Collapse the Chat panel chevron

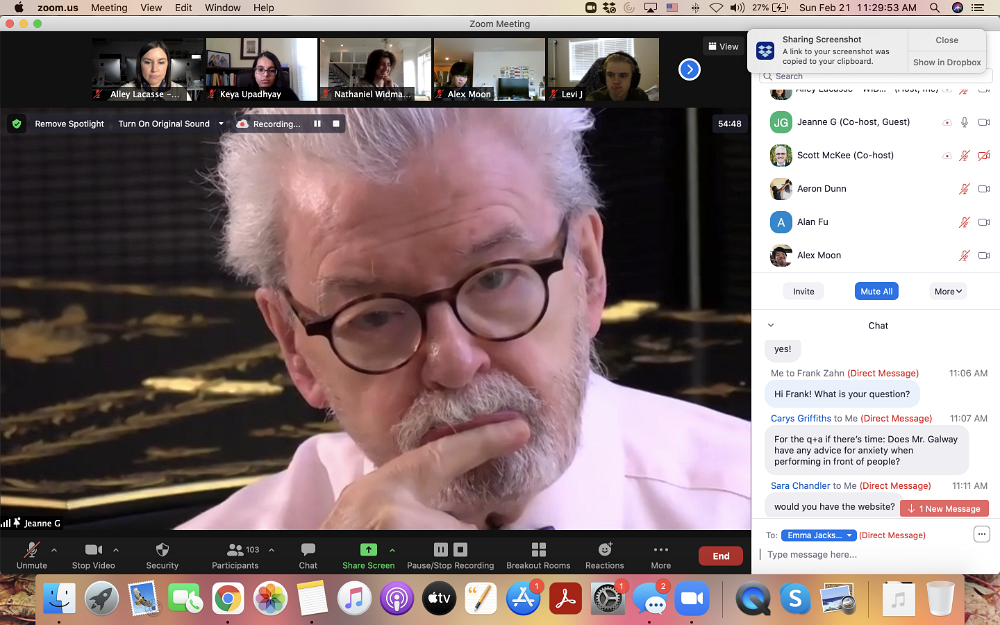(770, 325)
